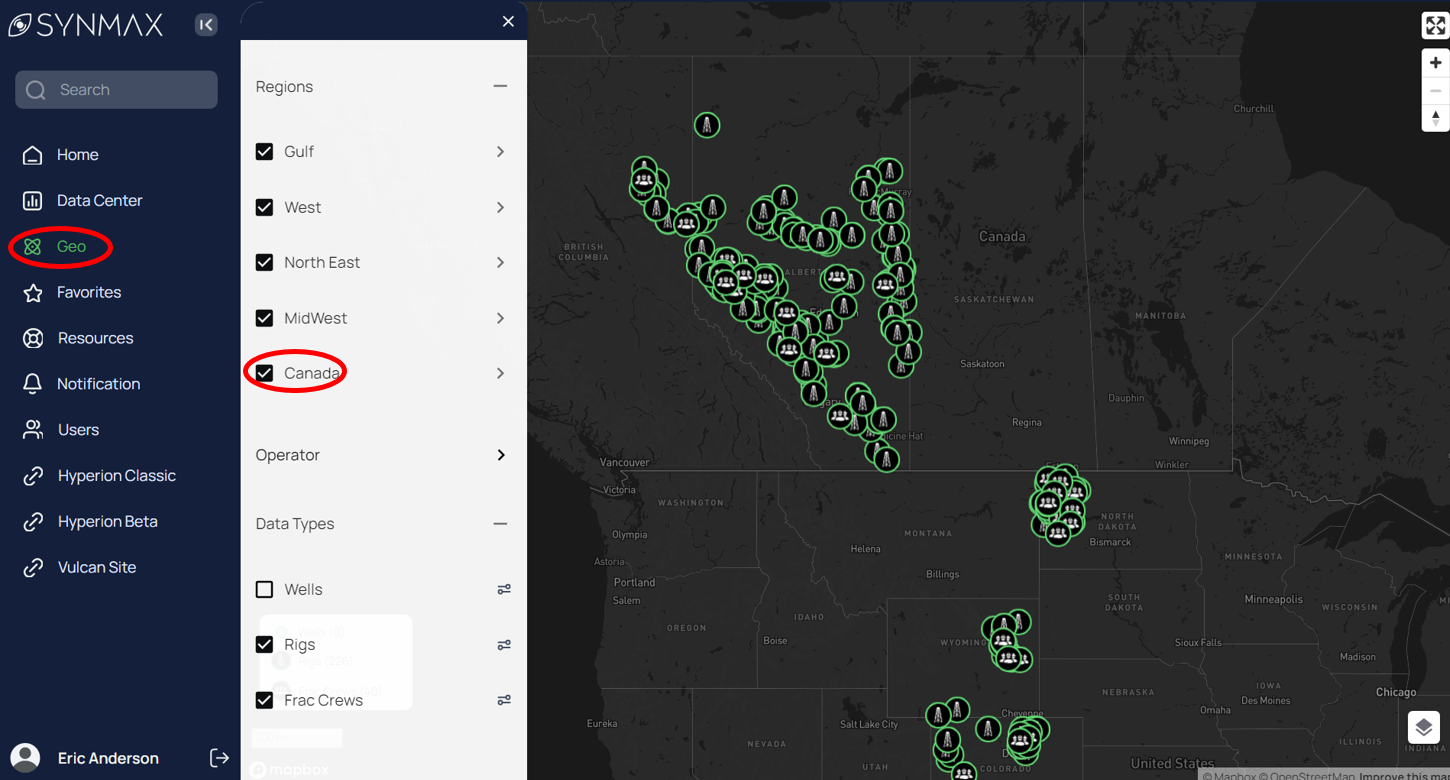Collapse the sidebar with the arrow button

coord(206,25)
